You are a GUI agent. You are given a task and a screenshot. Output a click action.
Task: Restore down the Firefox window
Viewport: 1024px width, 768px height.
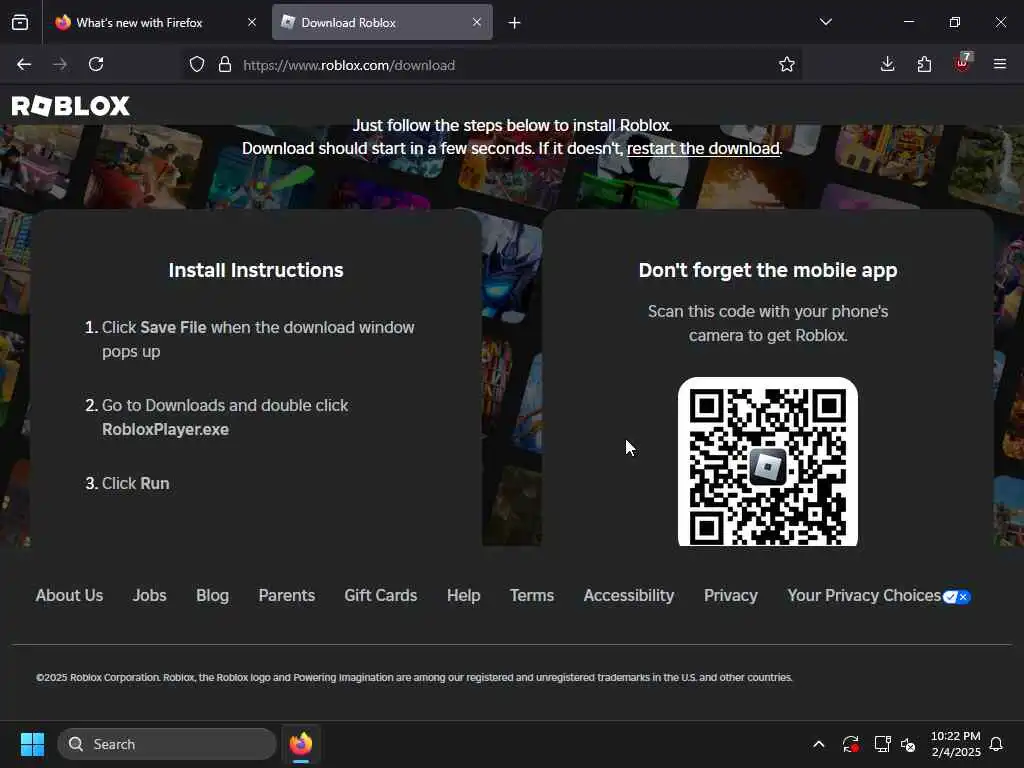tap(955, 22)
